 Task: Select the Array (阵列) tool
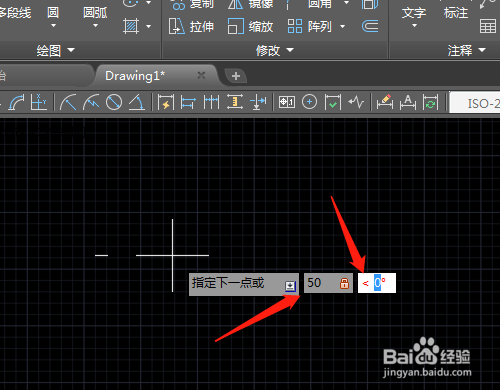(310, 26)
